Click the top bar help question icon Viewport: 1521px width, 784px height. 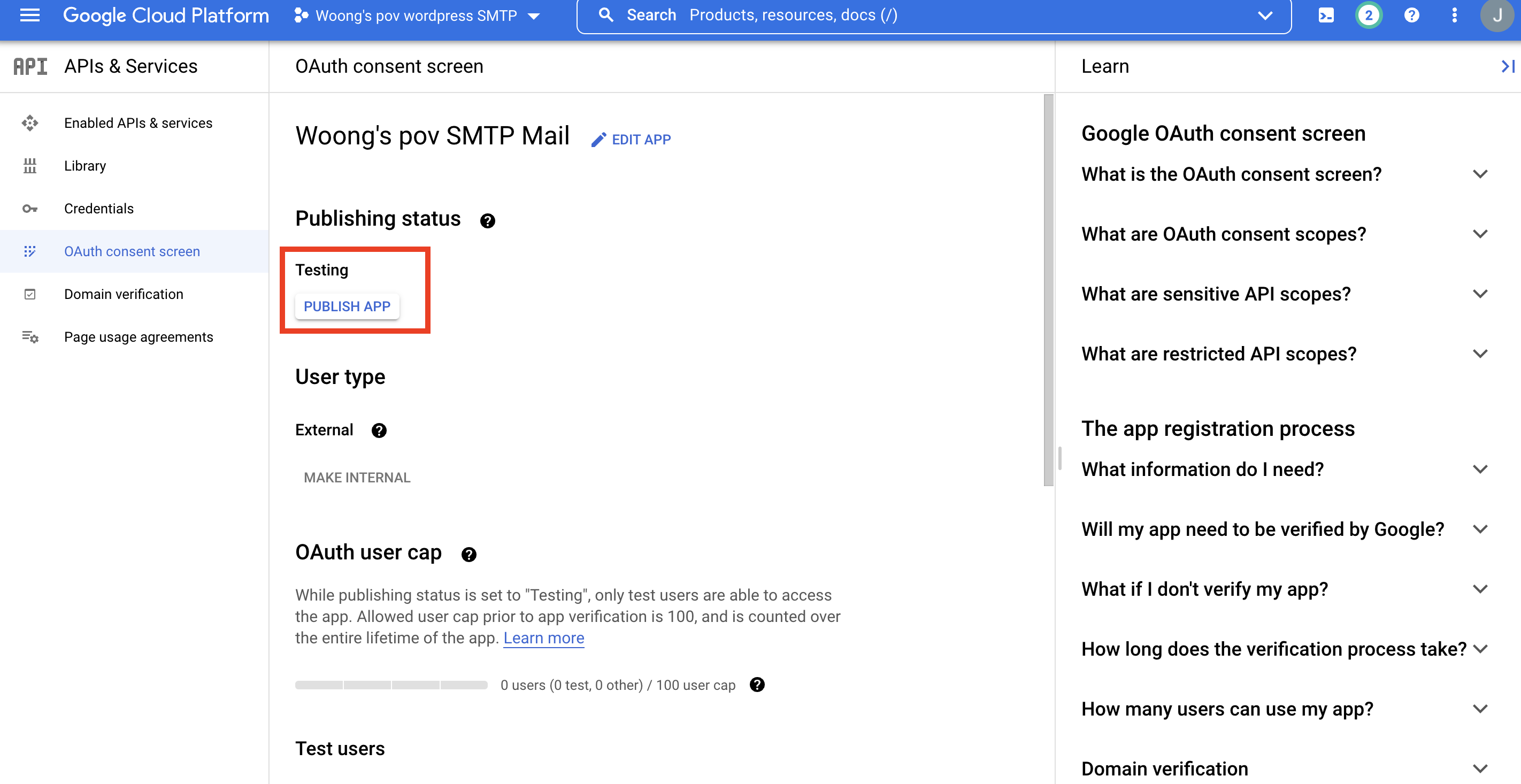point(1411,16)
